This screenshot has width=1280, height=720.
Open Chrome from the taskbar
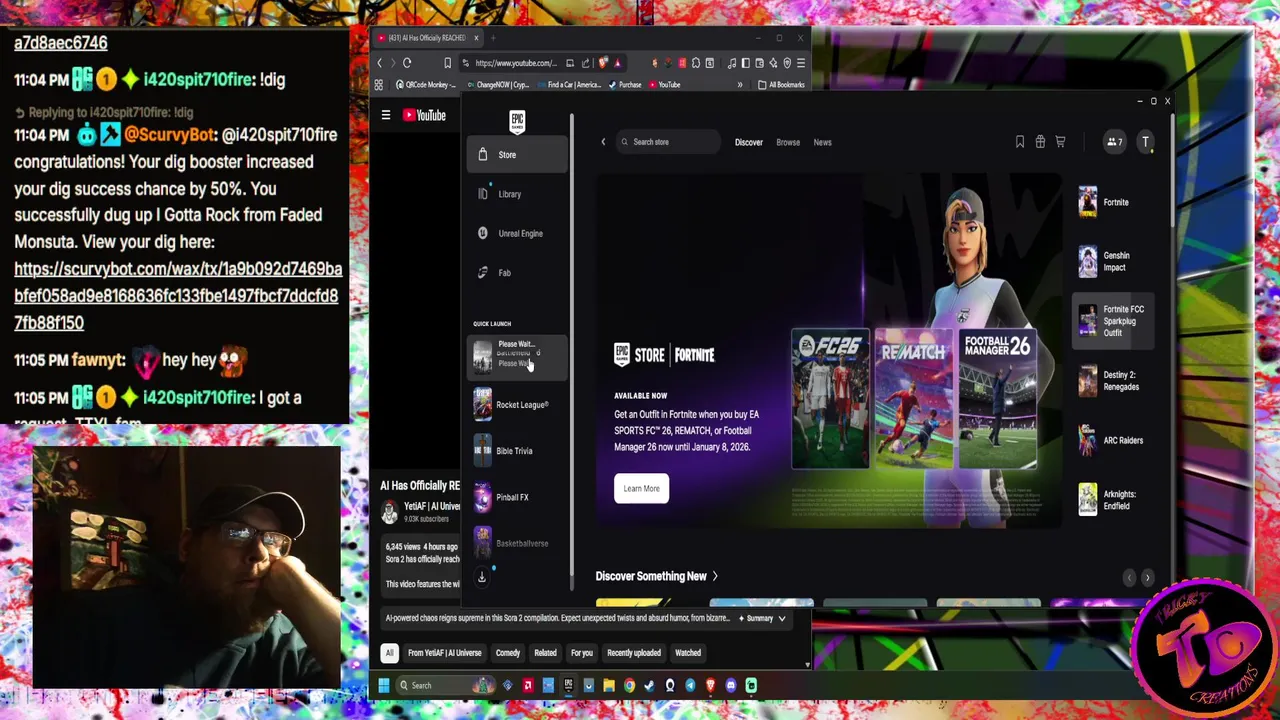click(629, 685)
